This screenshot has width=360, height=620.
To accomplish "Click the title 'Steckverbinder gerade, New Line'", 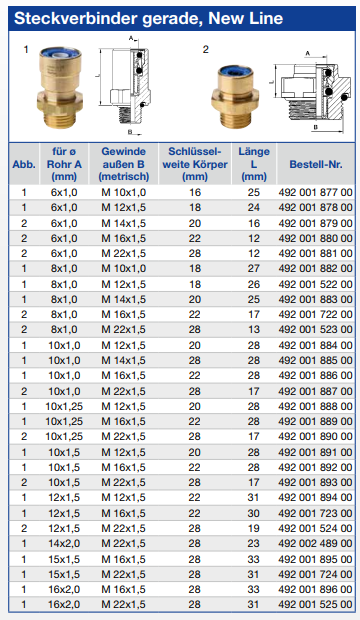I will click(x=148, y=18).
